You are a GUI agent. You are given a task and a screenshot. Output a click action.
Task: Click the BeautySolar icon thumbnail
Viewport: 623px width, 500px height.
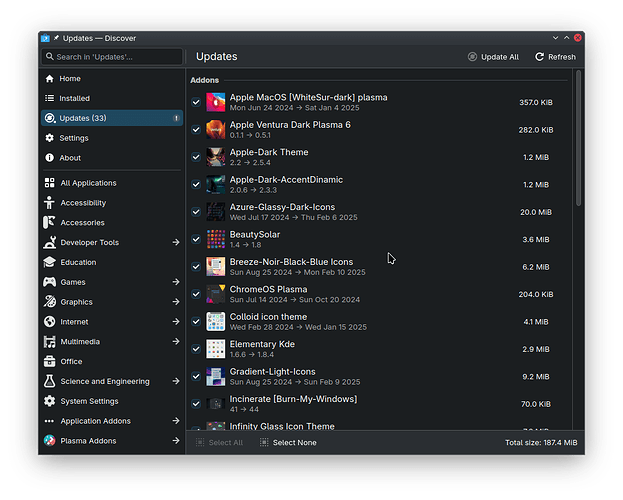[x=216, y=239]
